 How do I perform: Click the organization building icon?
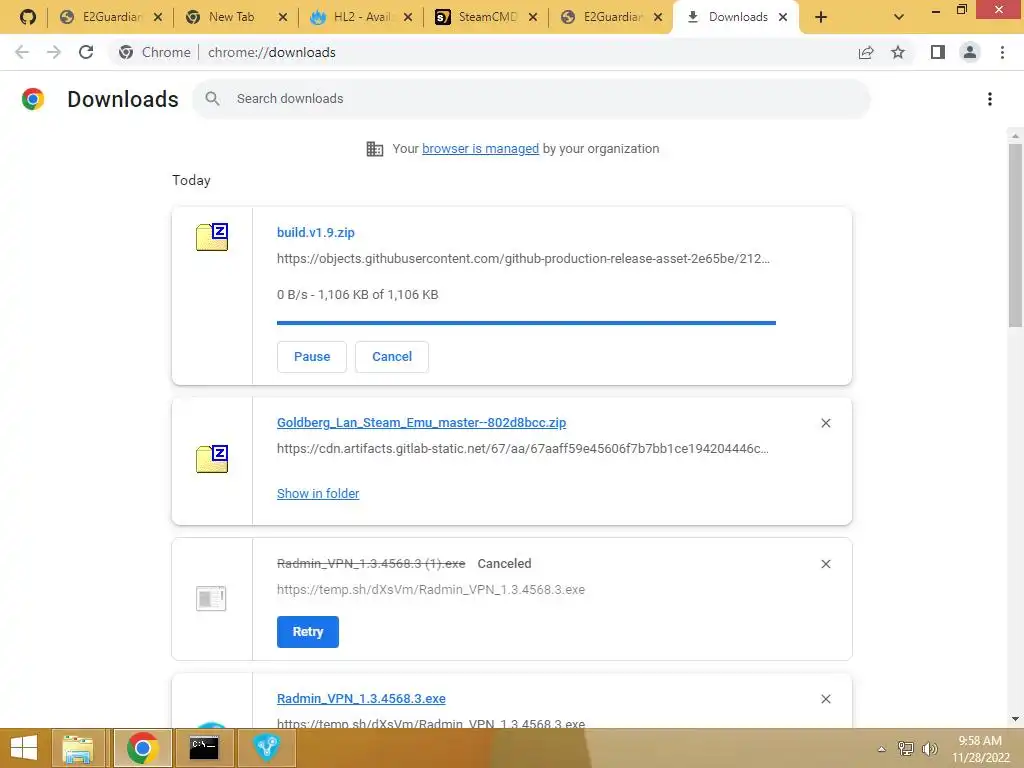375,149
